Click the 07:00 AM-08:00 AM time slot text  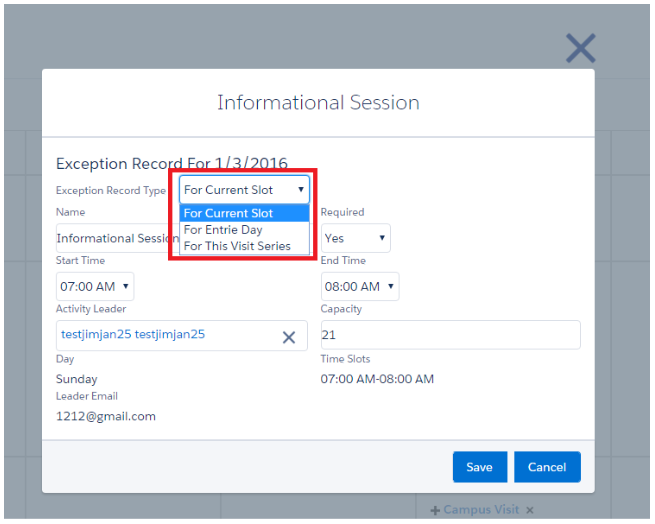377,379
